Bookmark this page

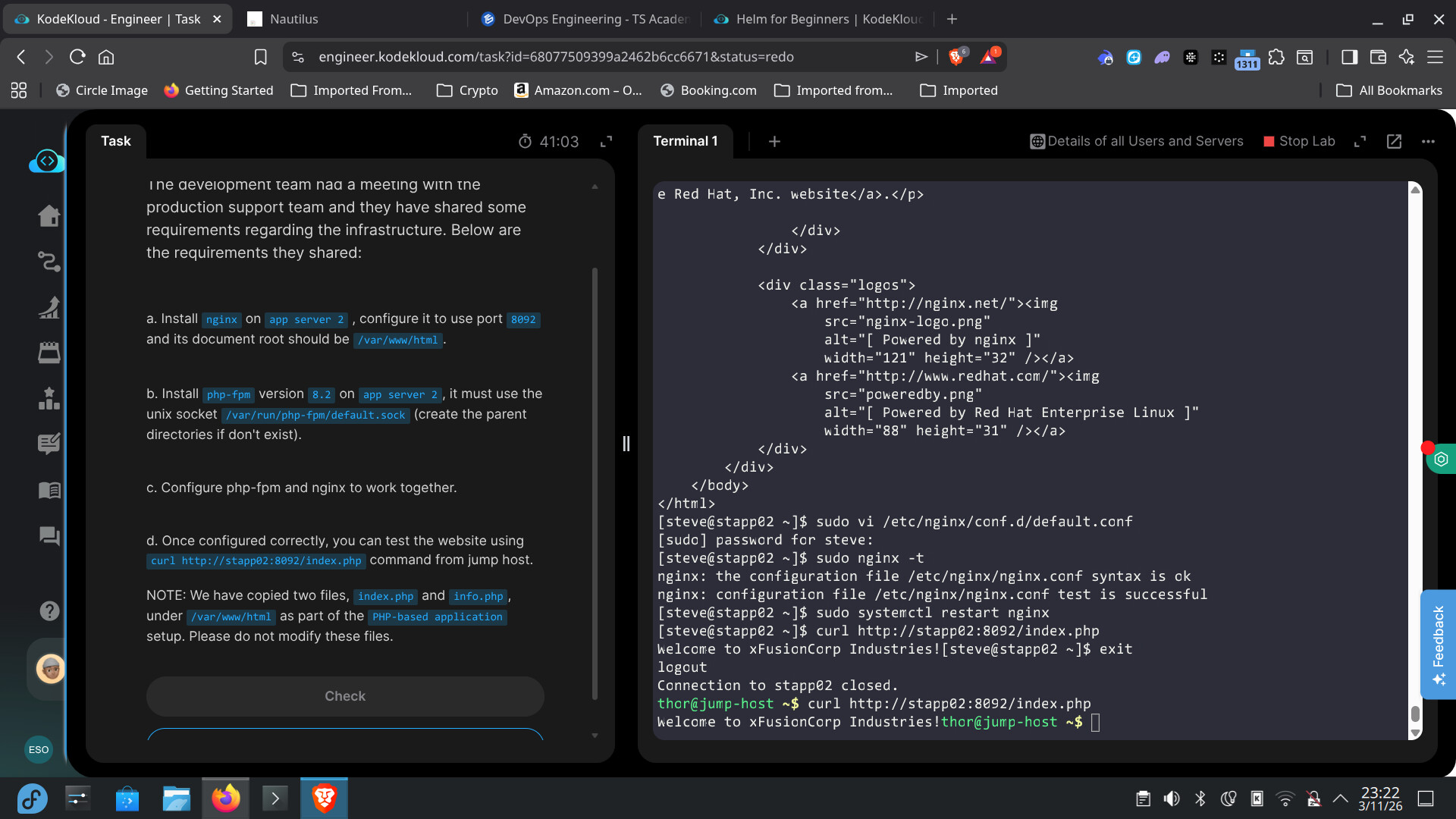tap(260, 57)
